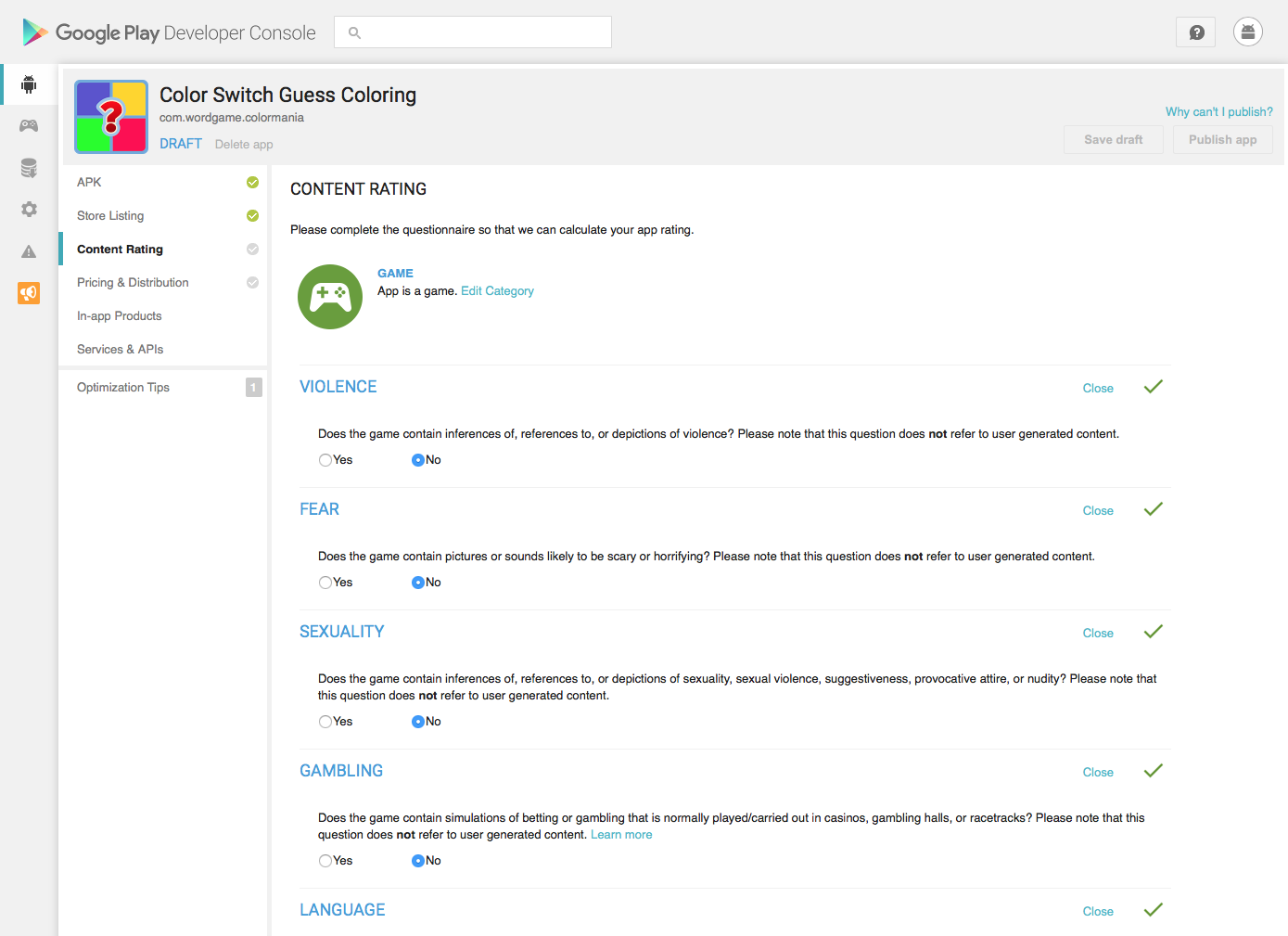Click the Edit Category link

[x=497, y=291]
